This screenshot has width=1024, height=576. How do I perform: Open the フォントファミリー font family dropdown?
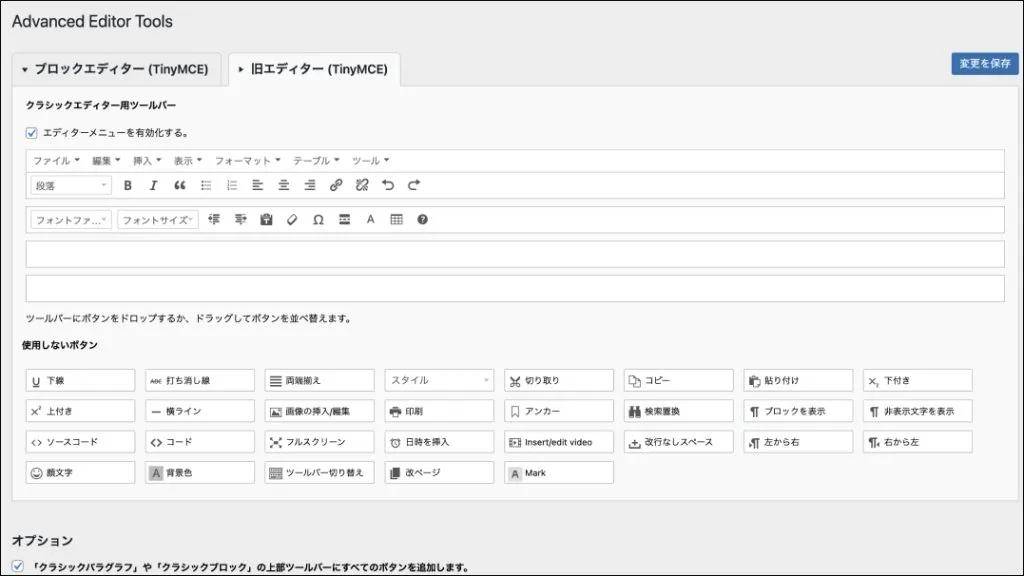(71, 220)
